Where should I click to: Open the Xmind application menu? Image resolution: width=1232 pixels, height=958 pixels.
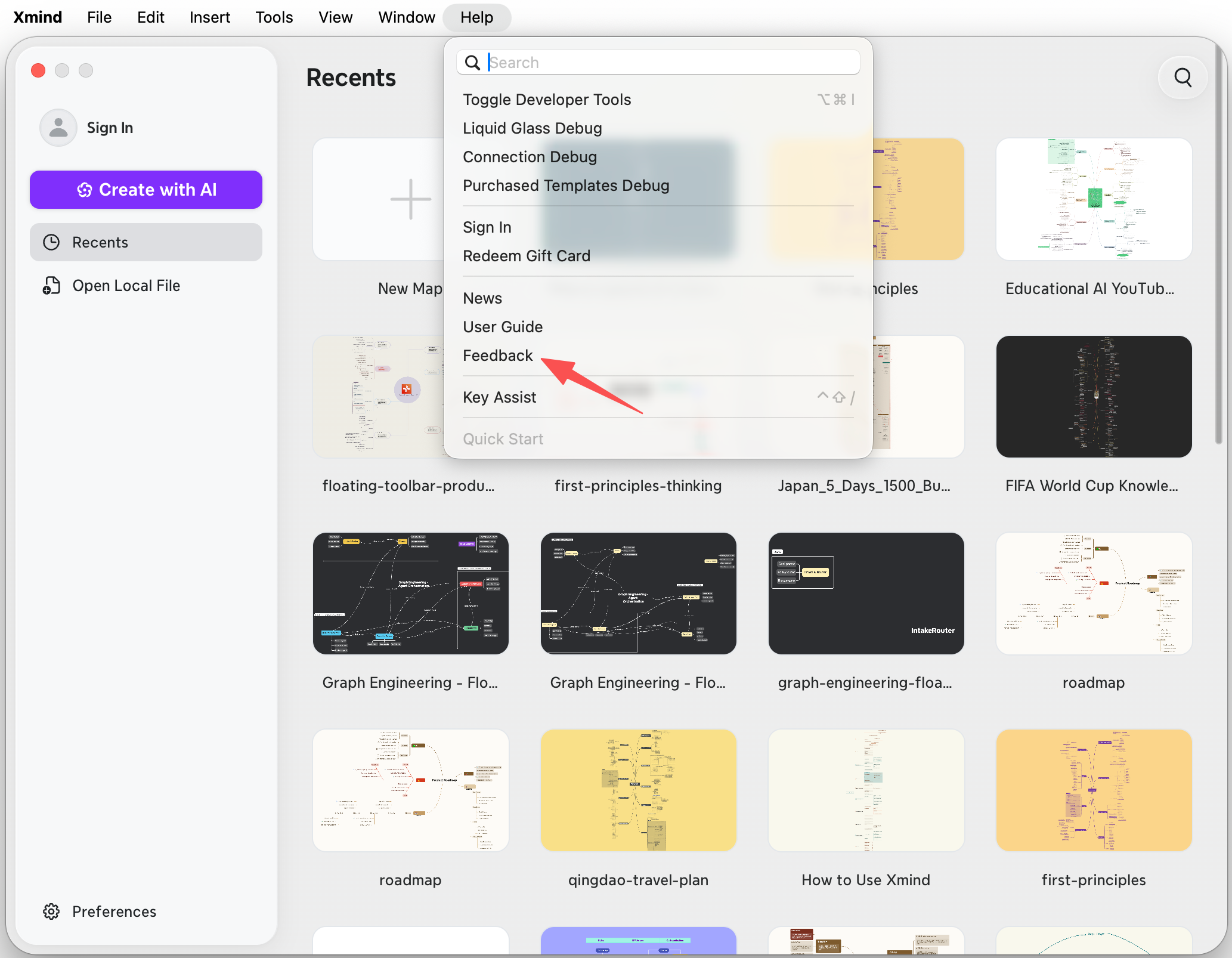[x=38, y=17]
